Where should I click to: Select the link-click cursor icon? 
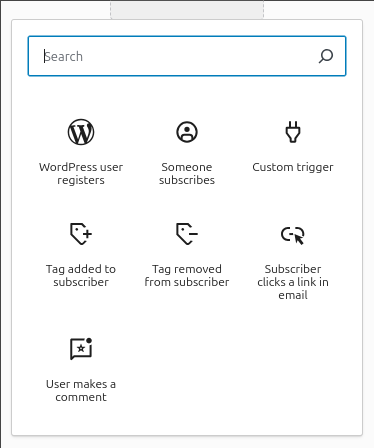(293, 235)
